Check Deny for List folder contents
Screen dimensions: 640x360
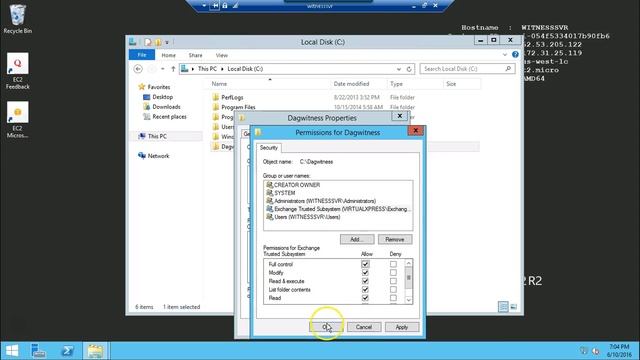(393, 289)
